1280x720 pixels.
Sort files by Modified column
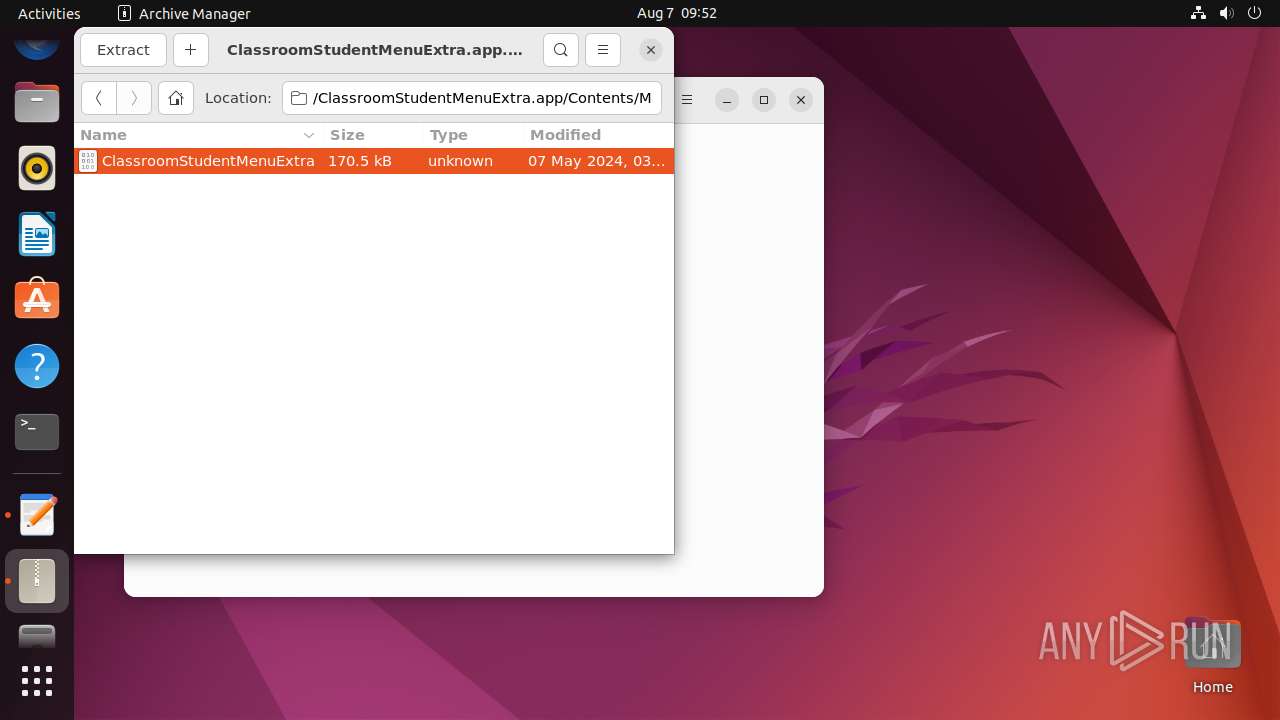pyautogui.click(x=598, y=135)
